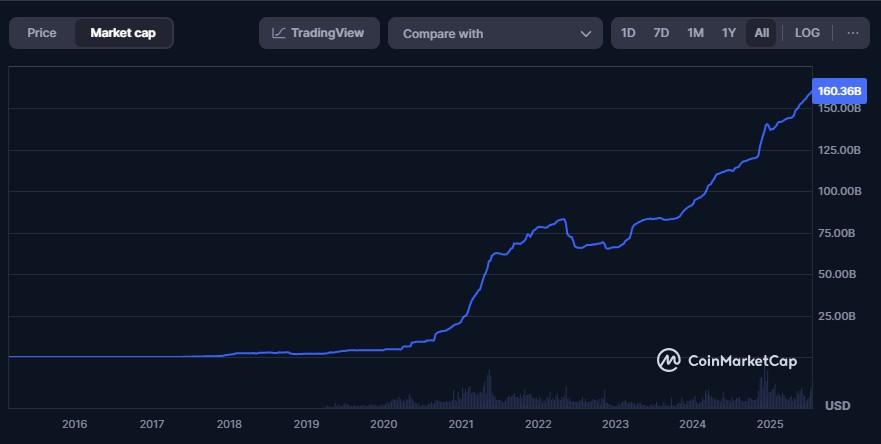
Task: Set chart range to 1M
Action: click(695, 33)
